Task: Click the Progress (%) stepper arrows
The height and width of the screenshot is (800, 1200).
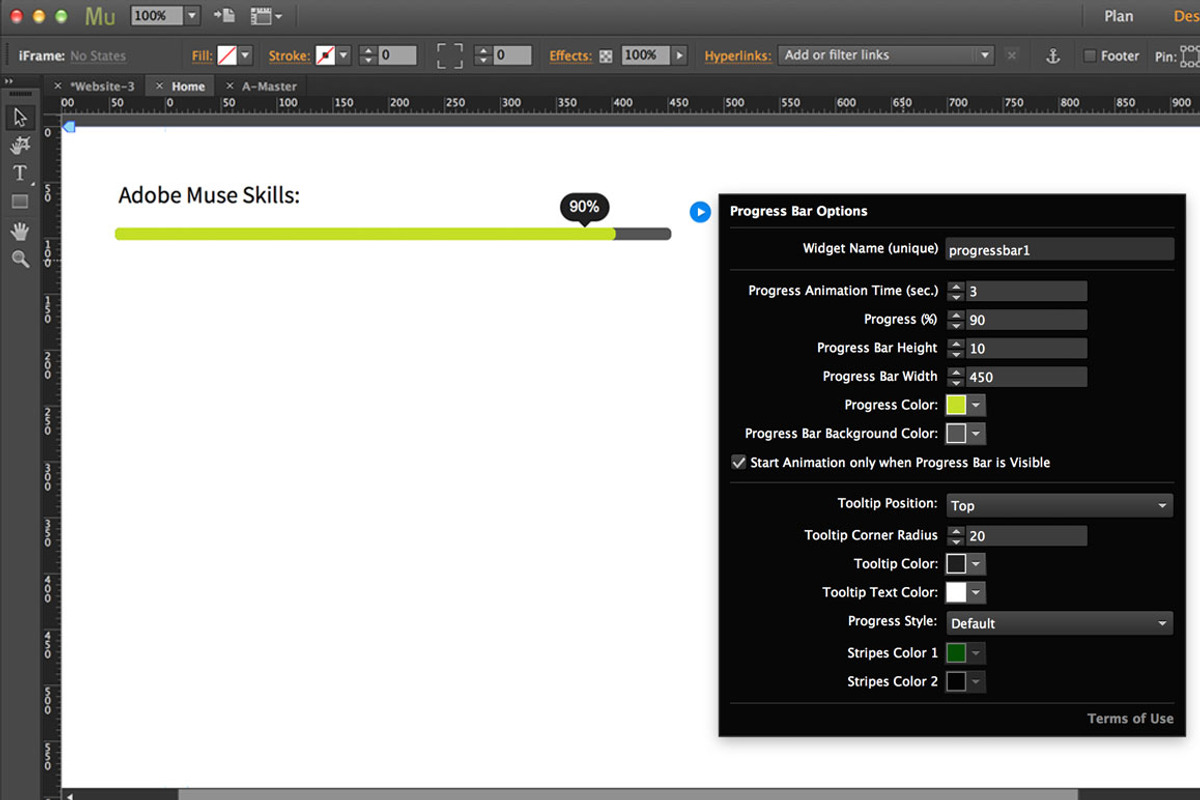Action: (956, 320)
